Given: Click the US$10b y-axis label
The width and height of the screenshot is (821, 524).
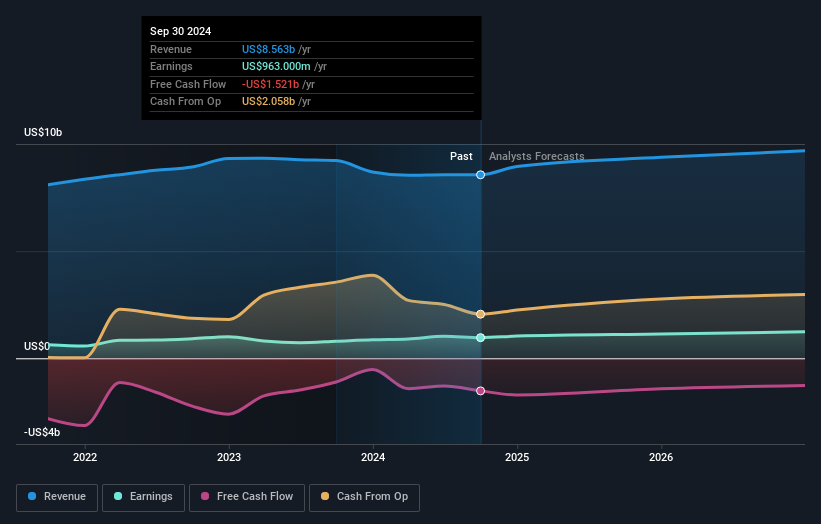Looking at the screenshot, I should pos(43,132).
